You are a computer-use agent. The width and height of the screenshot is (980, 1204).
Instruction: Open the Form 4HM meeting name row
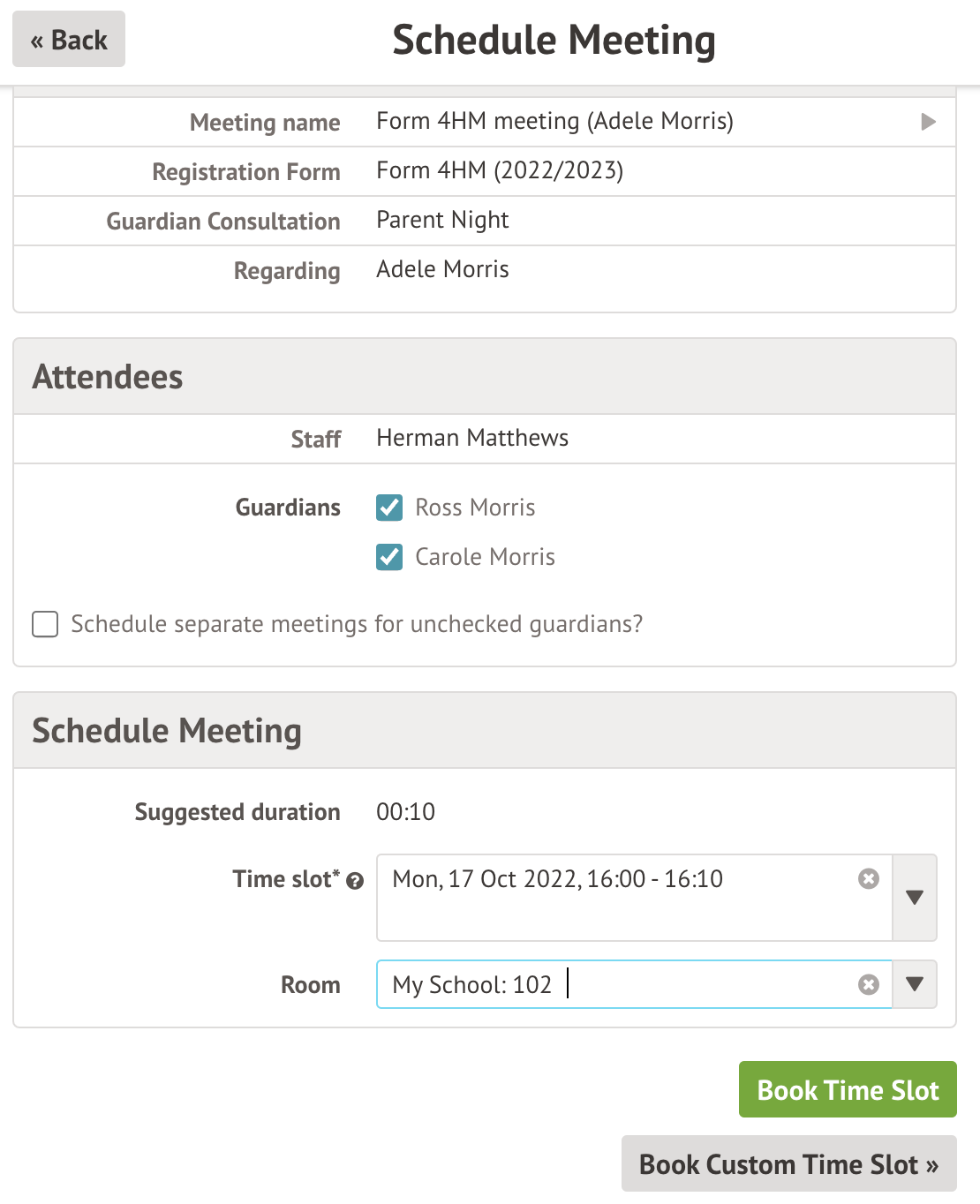(554, 122)
